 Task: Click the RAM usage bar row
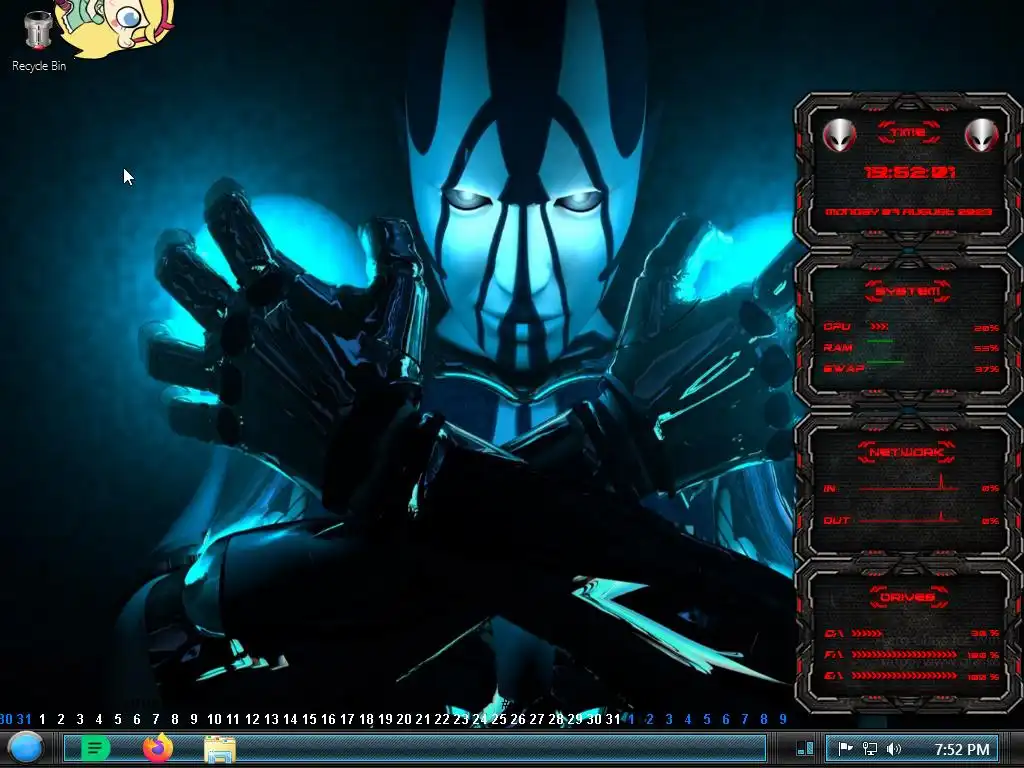tap(910, 347)
